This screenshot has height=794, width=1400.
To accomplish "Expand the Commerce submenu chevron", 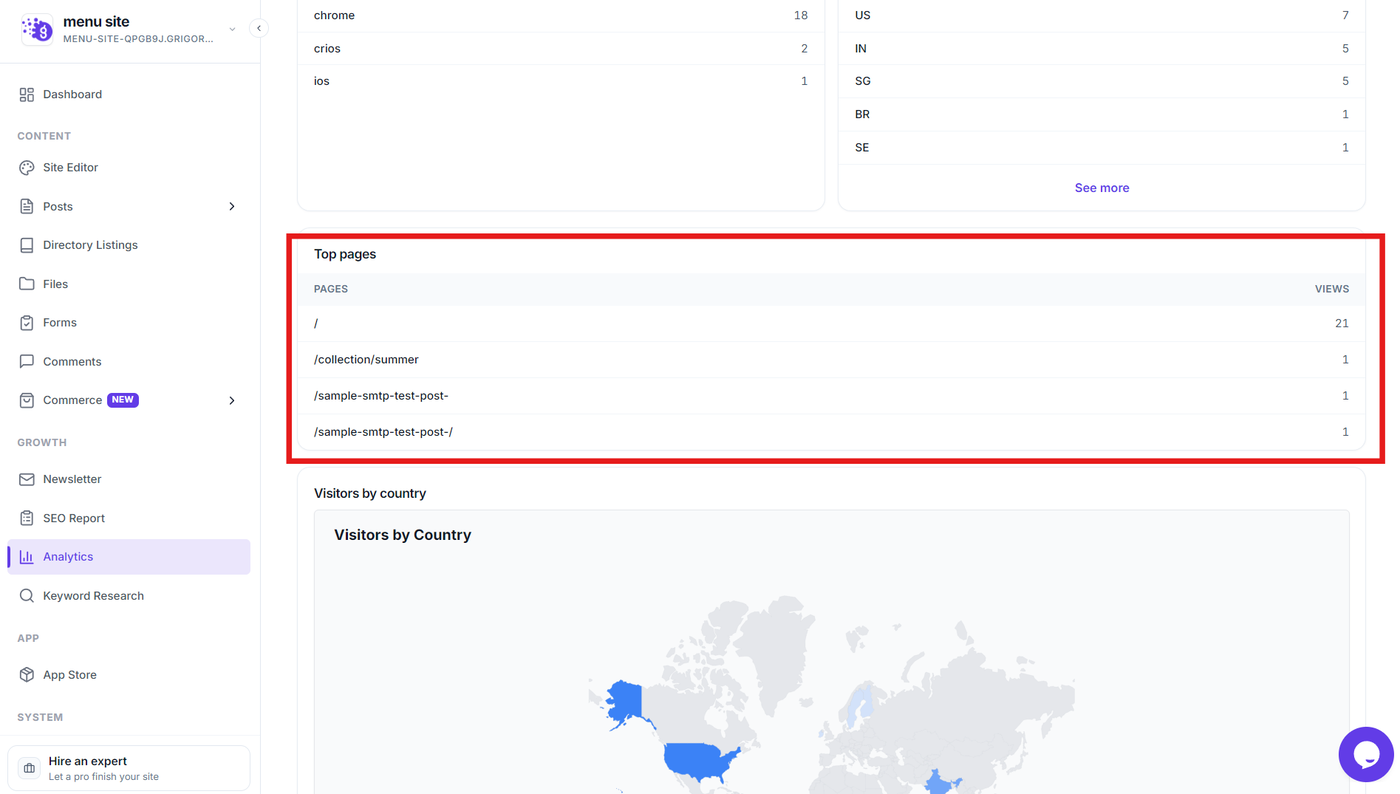I will (x=232, y=401).
